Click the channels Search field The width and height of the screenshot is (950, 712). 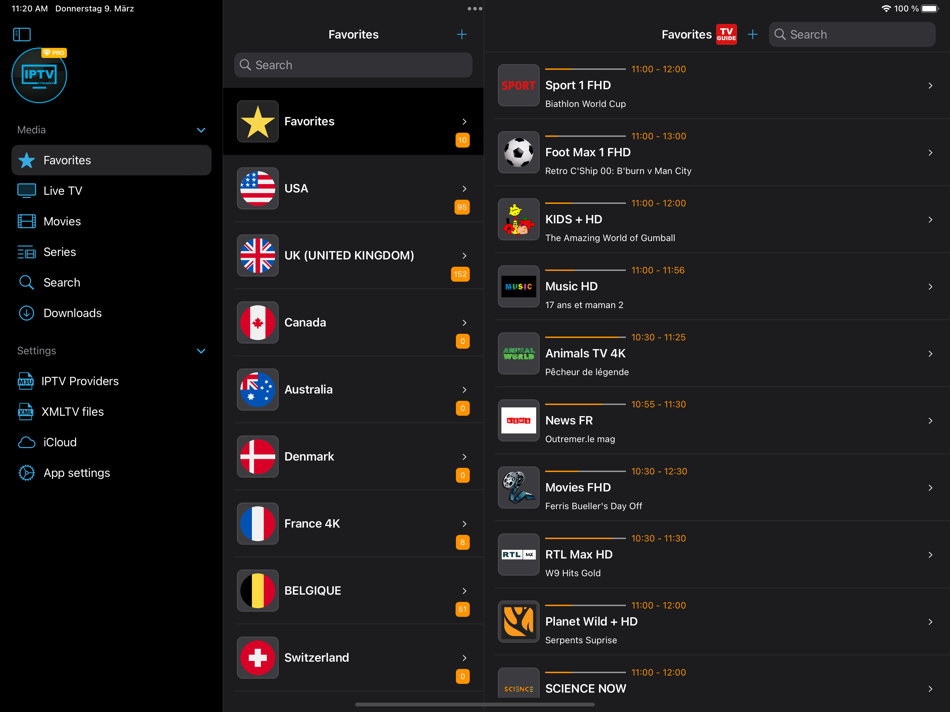[852, 35]
